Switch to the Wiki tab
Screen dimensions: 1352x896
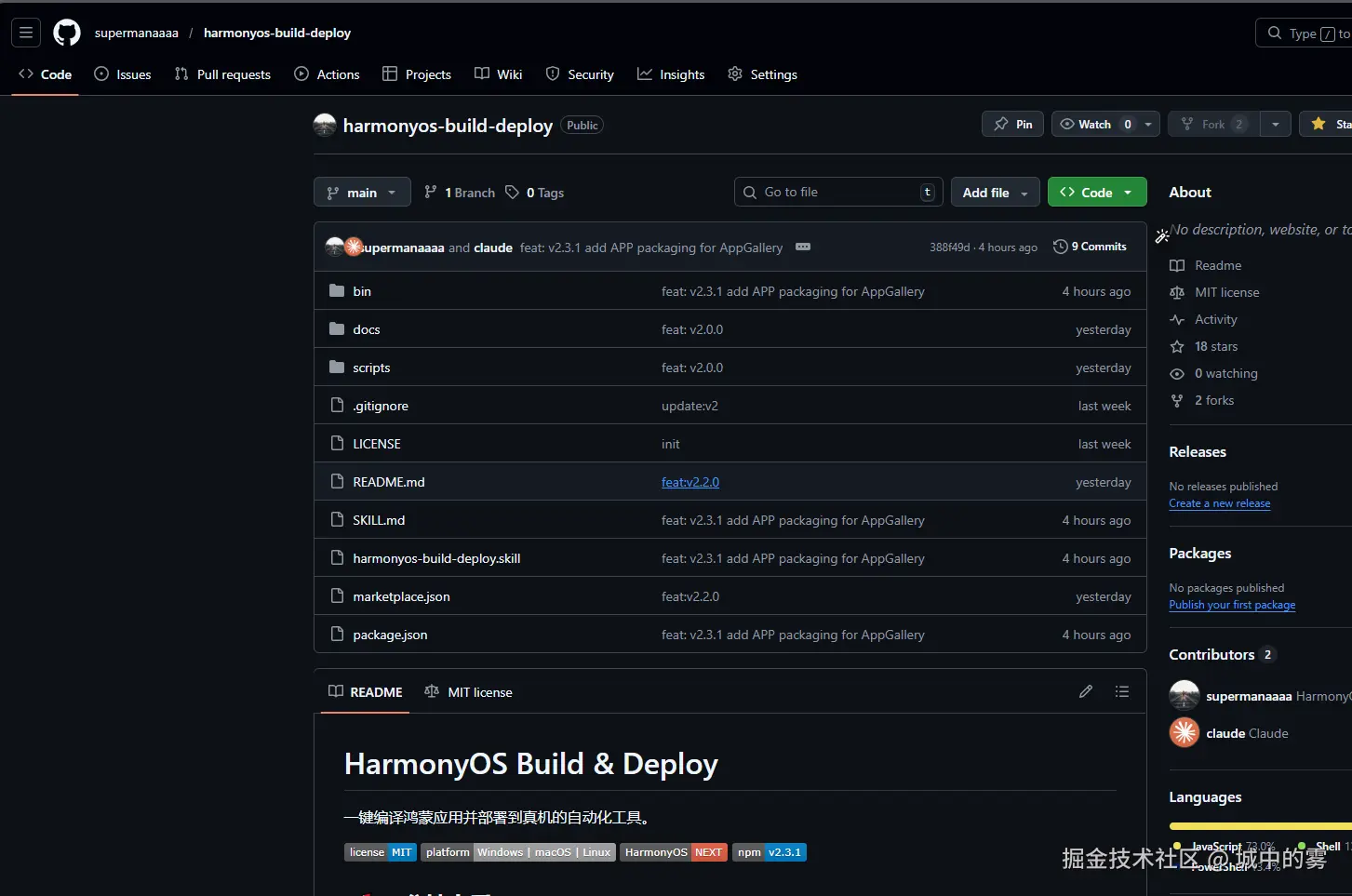[499, 74]
